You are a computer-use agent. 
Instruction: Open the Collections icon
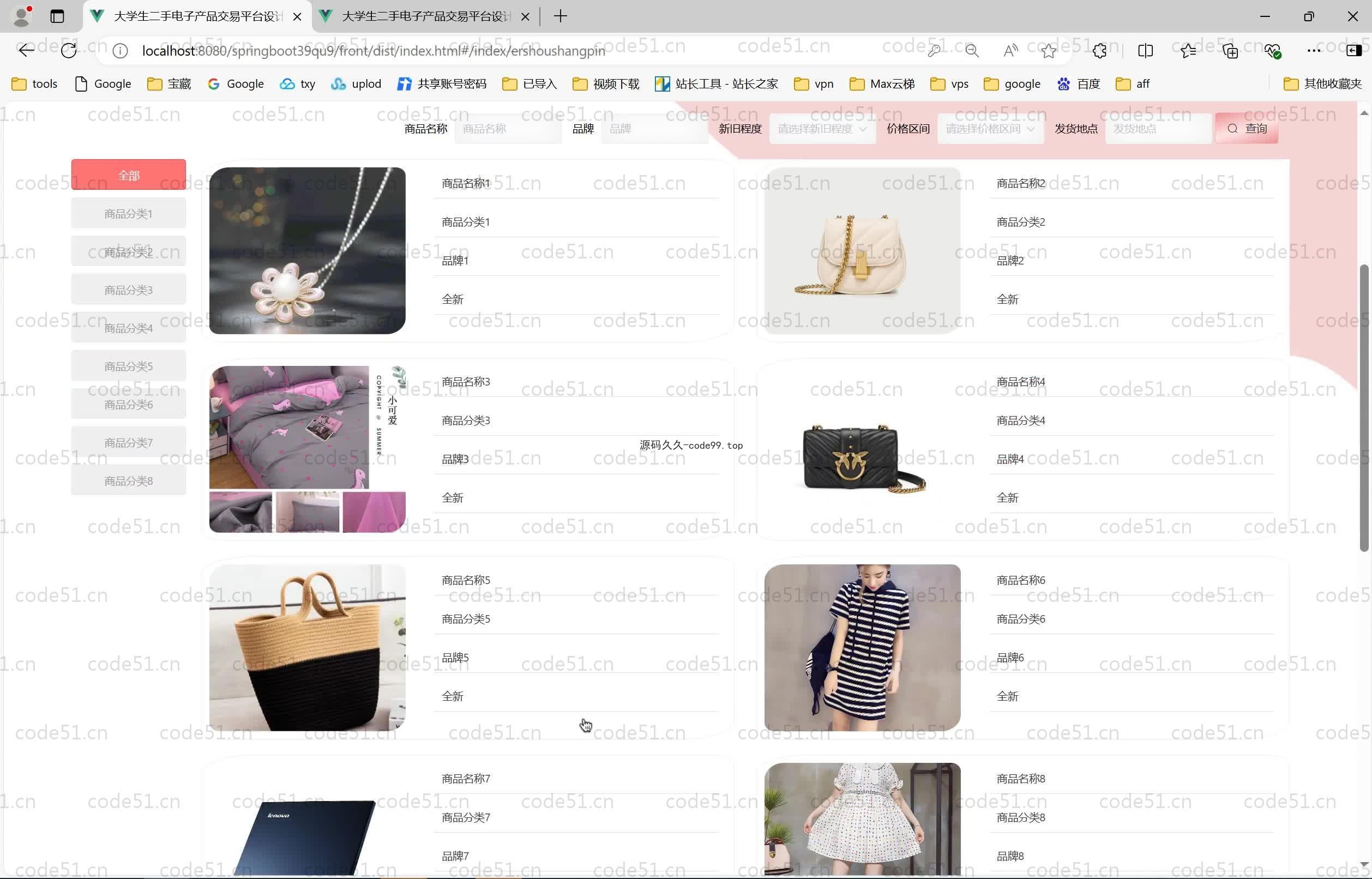[1230, 51]
